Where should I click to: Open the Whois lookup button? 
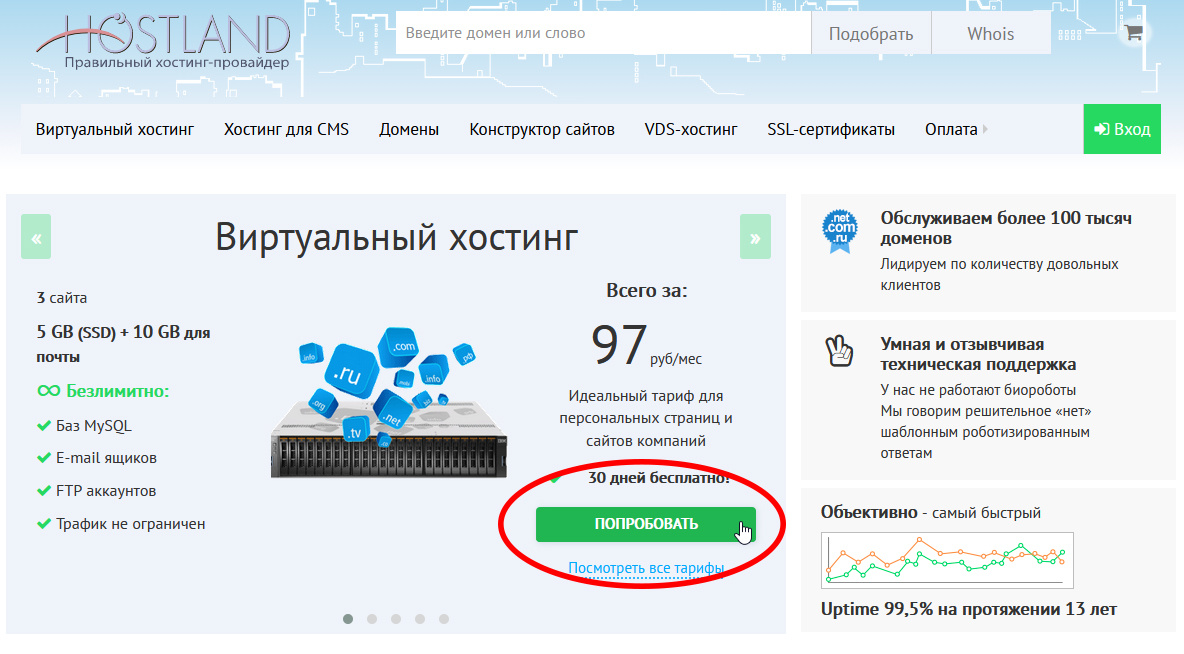point(991,33)
